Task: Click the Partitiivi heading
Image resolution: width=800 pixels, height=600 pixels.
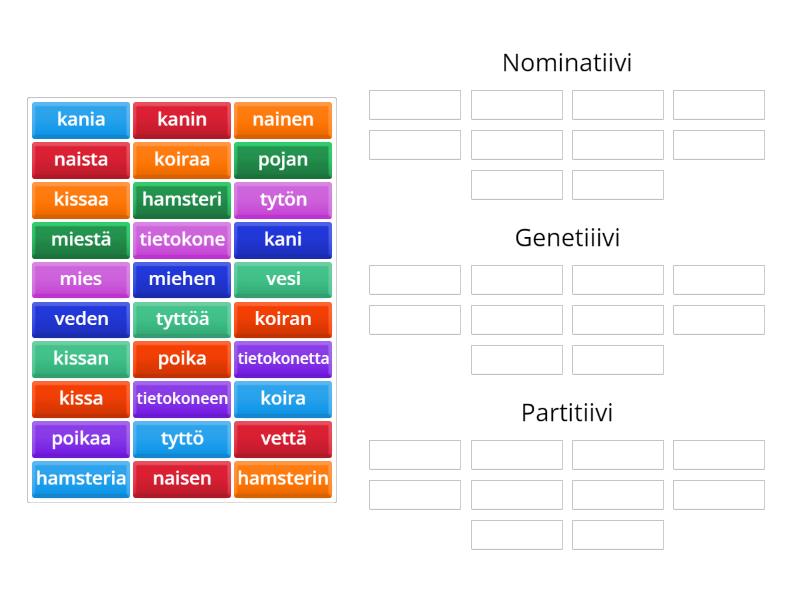Action: coord(567,412)
